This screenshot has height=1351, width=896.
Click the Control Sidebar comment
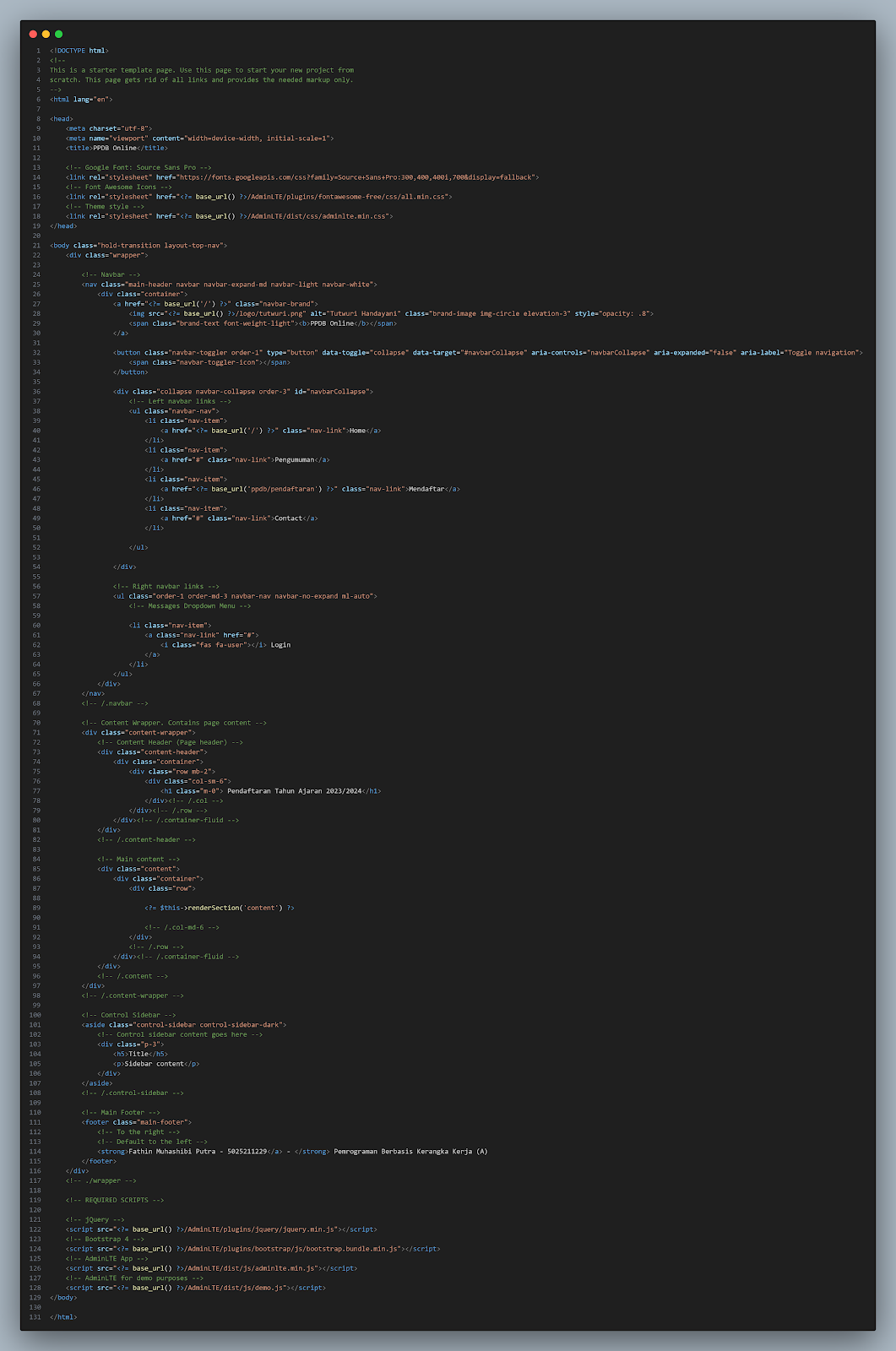click(x=128, y=1015)
